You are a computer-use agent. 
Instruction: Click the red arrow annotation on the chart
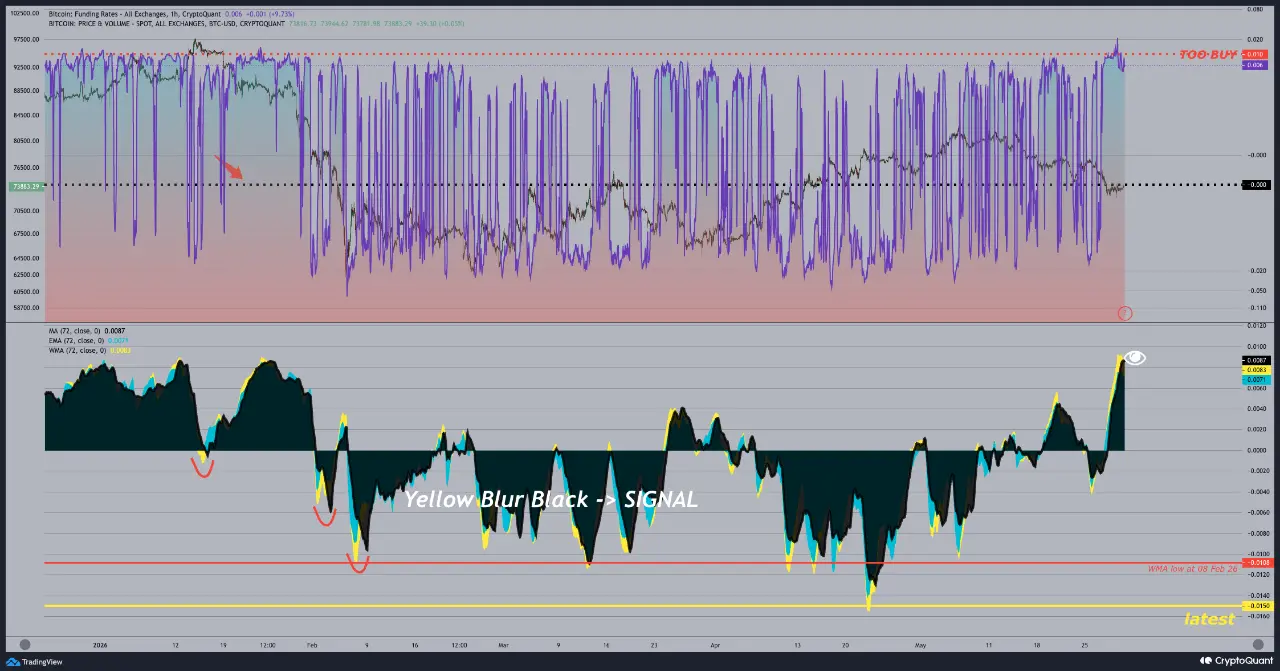(229, 166)
